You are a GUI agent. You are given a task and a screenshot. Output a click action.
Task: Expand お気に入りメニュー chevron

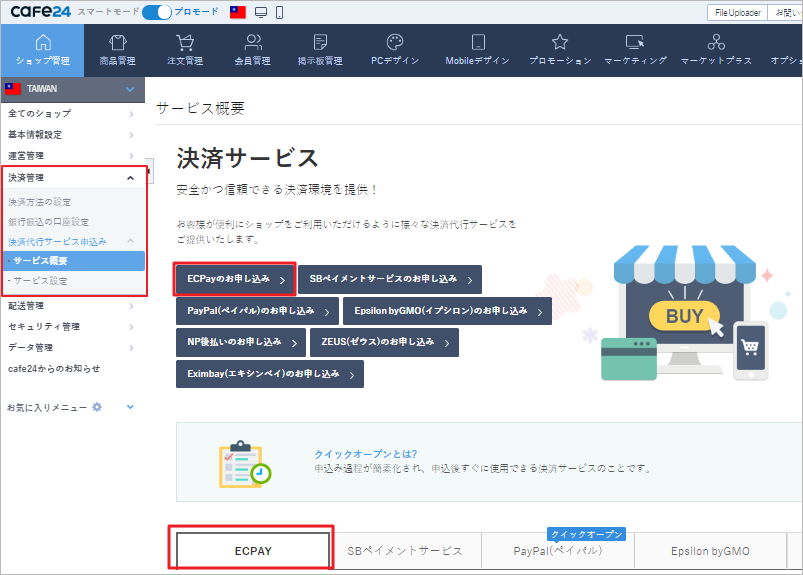pyautogui.click(x=130, y=407)
